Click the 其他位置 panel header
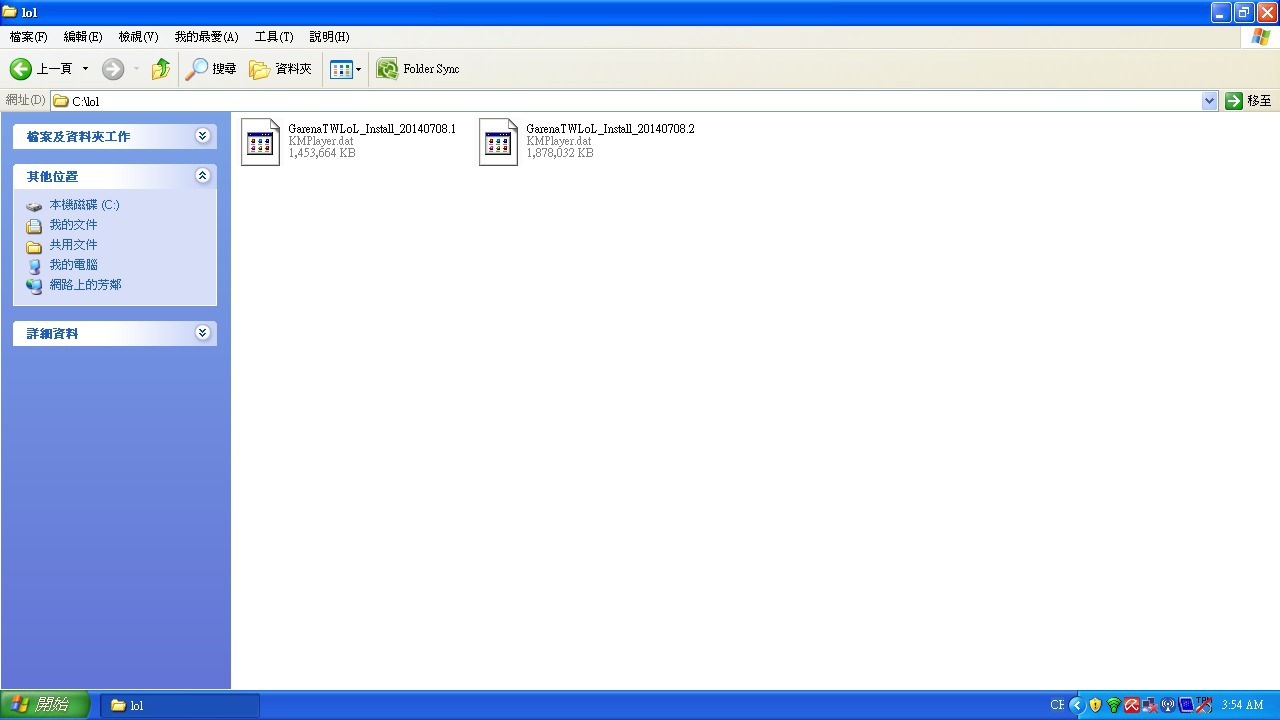Image resolution: width=1280 pixels, height=720 pixels. [115, 176]
